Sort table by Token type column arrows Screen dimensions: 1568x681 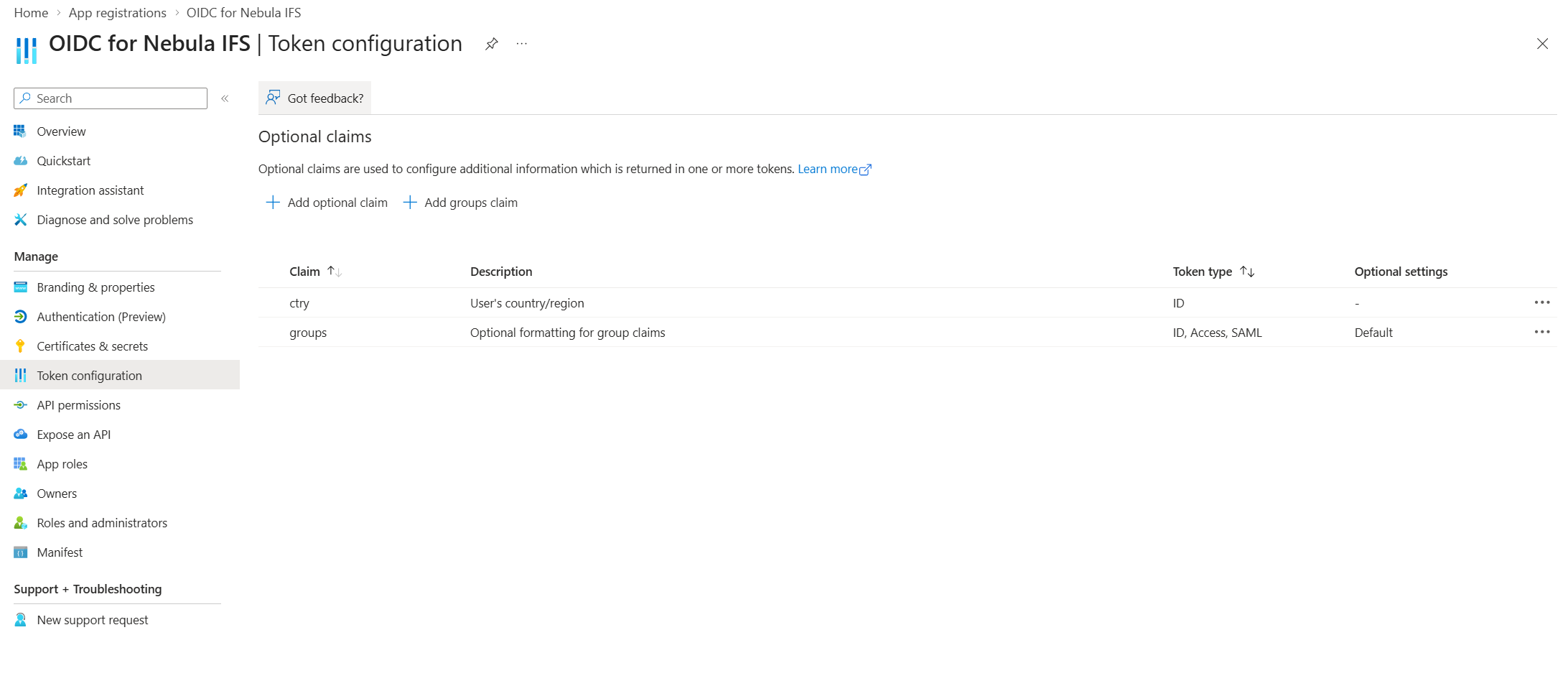pyautogui.click(x=1247, y=272)
